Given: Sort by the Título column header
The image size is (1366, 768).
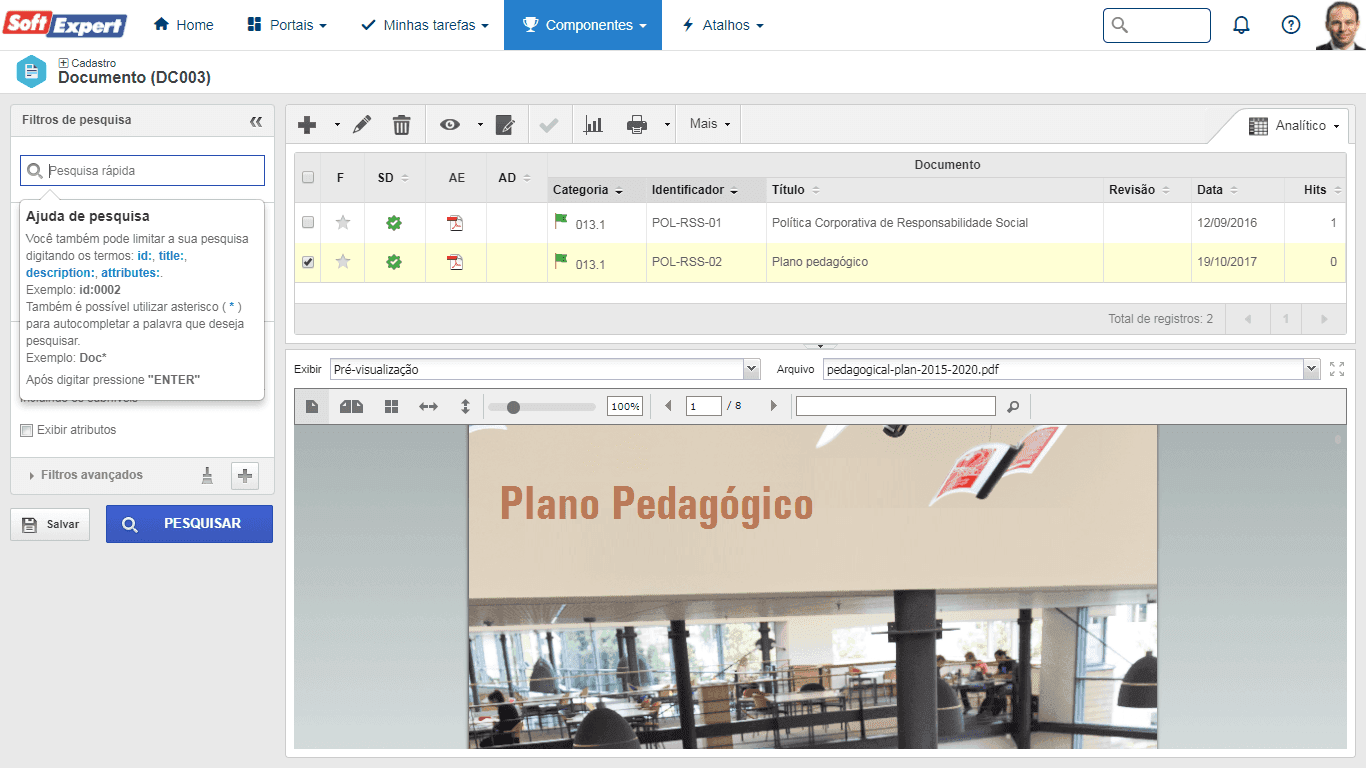Looking at the screenshot, I should [x=795, y=190].
